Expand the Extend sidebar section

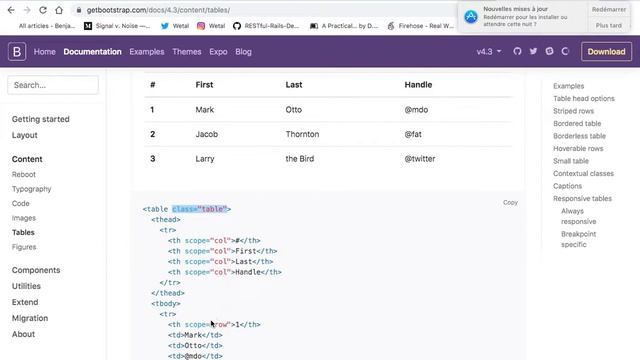(25, 302)
